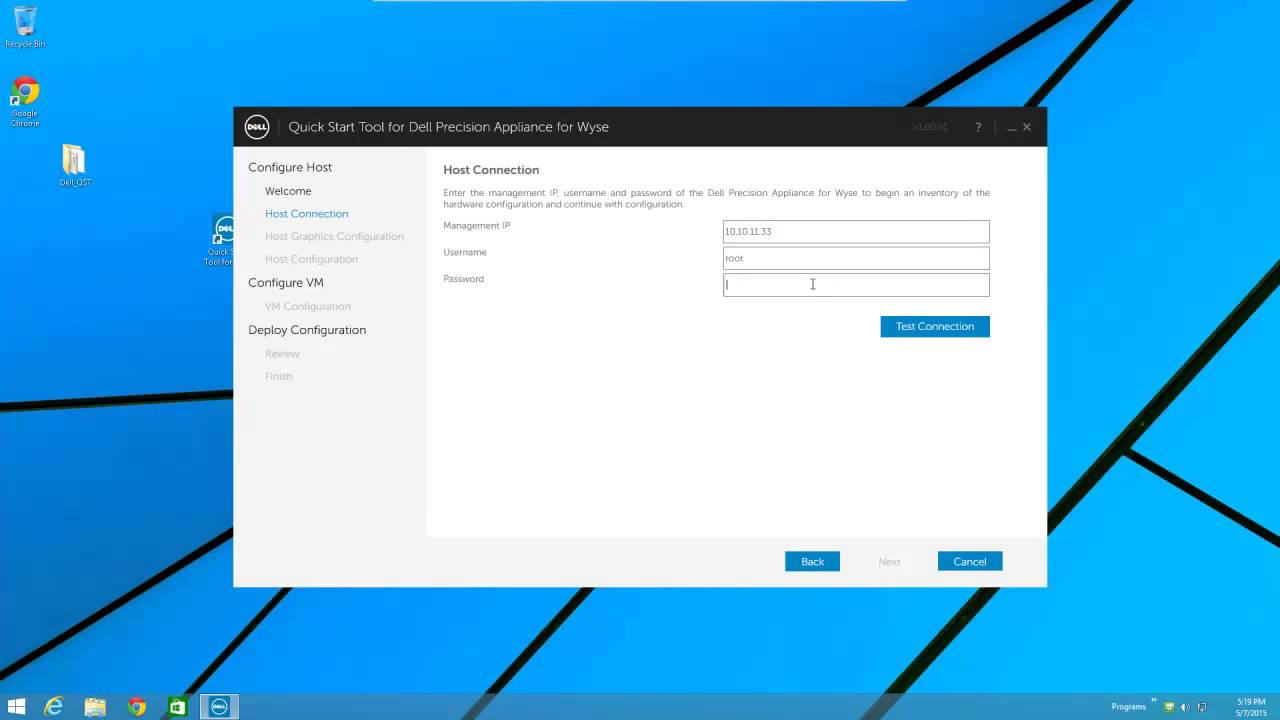Go to the Welcome step
1280x720 pixels.
point(288,191)
